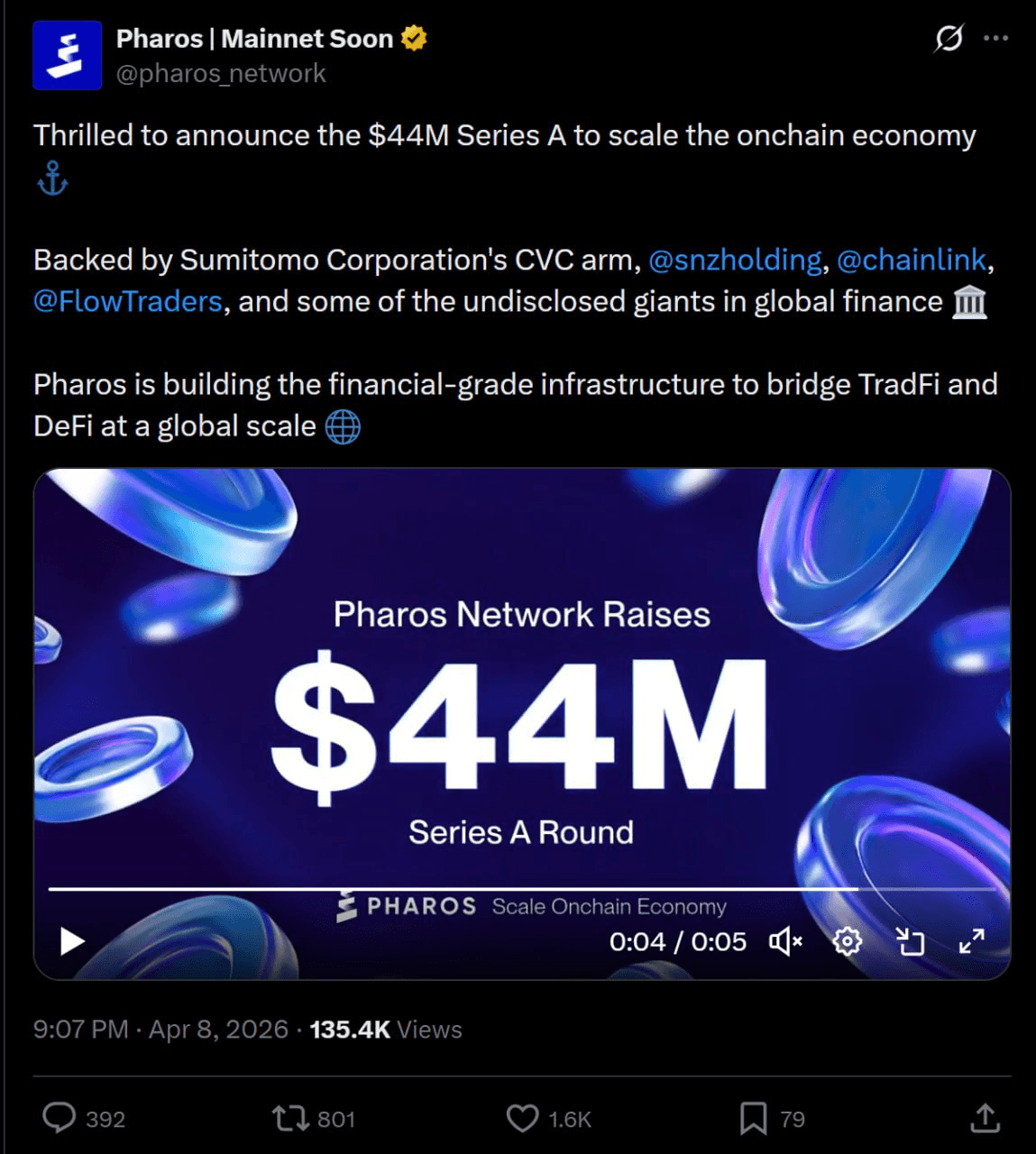Open the @chainlink mention link
Screen dimensions: 1036x1154
[912, 260]
